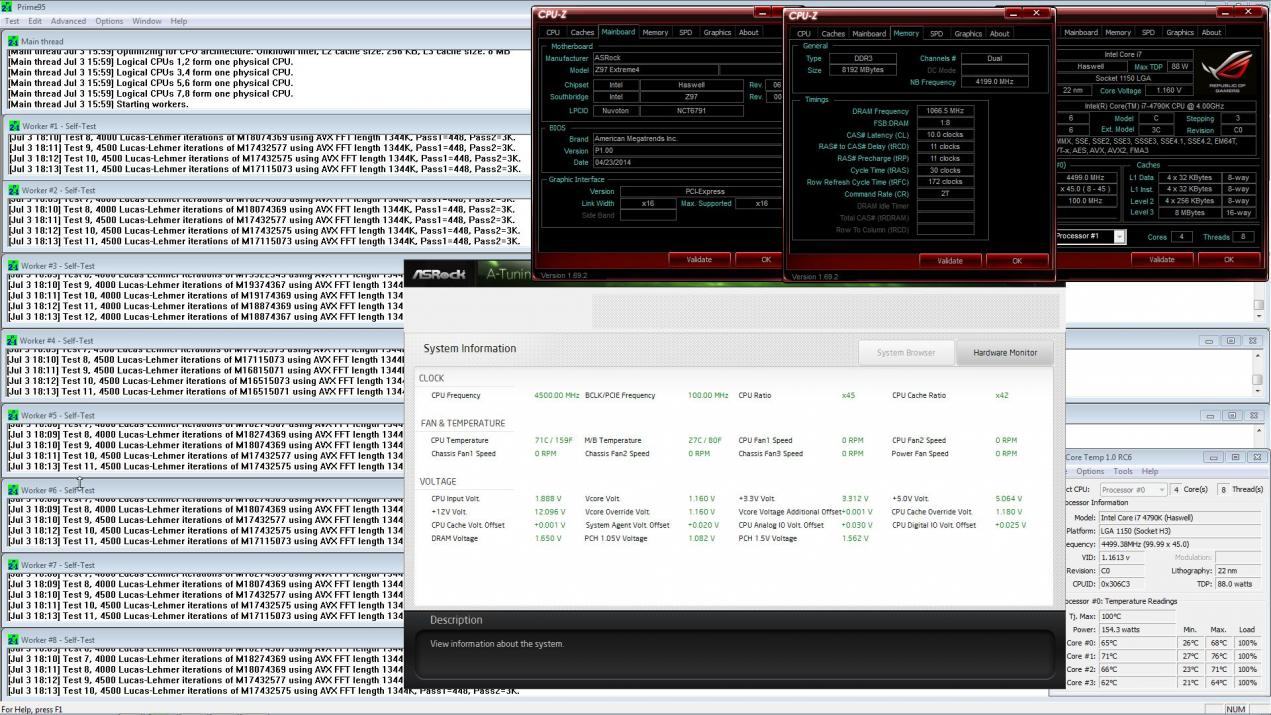Click the Worker #1 window icon
This screenshot has width=1271, height=715.
tap(13, 126)
